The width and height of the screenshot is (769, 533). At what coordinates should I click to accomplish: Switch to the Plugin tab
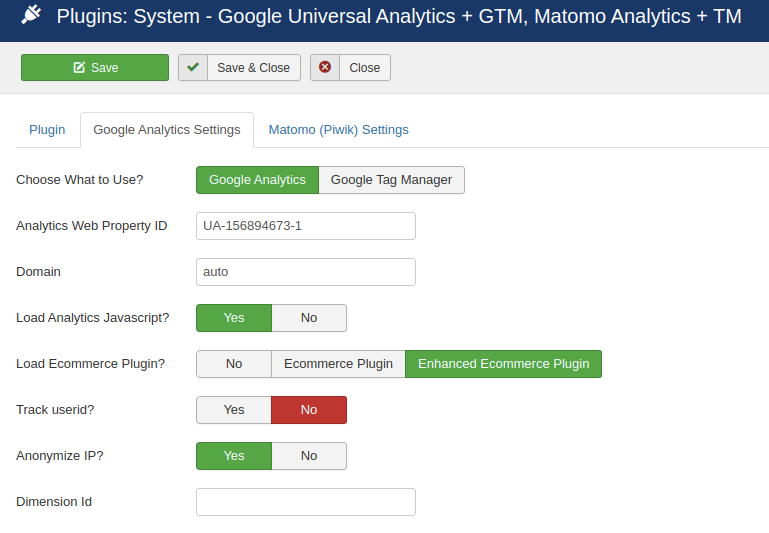(x=47, y=129)
